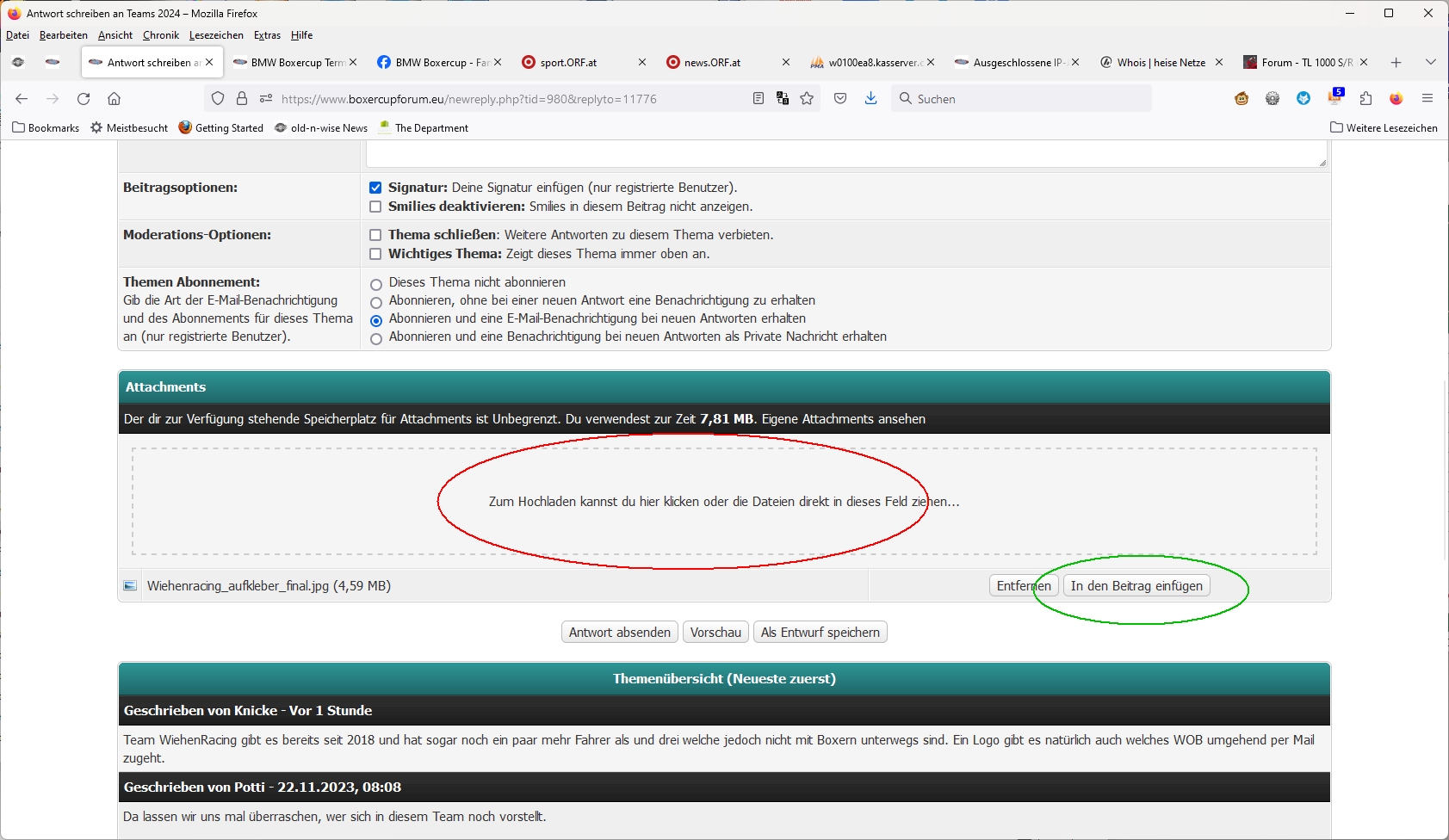Open the extensions puzzle icon
The height and width of the screenshot is (840, 1449).
pyautogui.click(x=1365, y=99)
